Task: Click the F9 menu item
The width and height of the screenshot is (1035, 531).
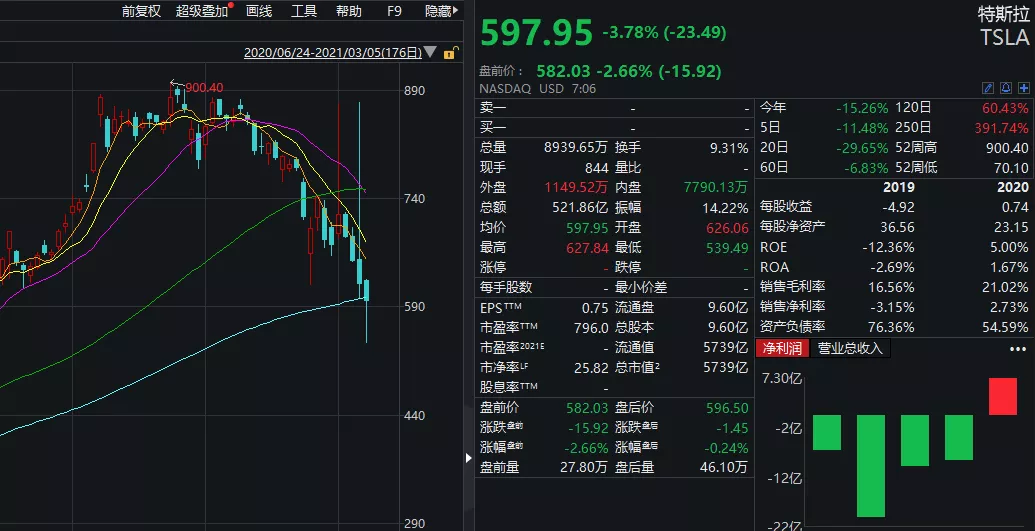Action: [394, 11]
